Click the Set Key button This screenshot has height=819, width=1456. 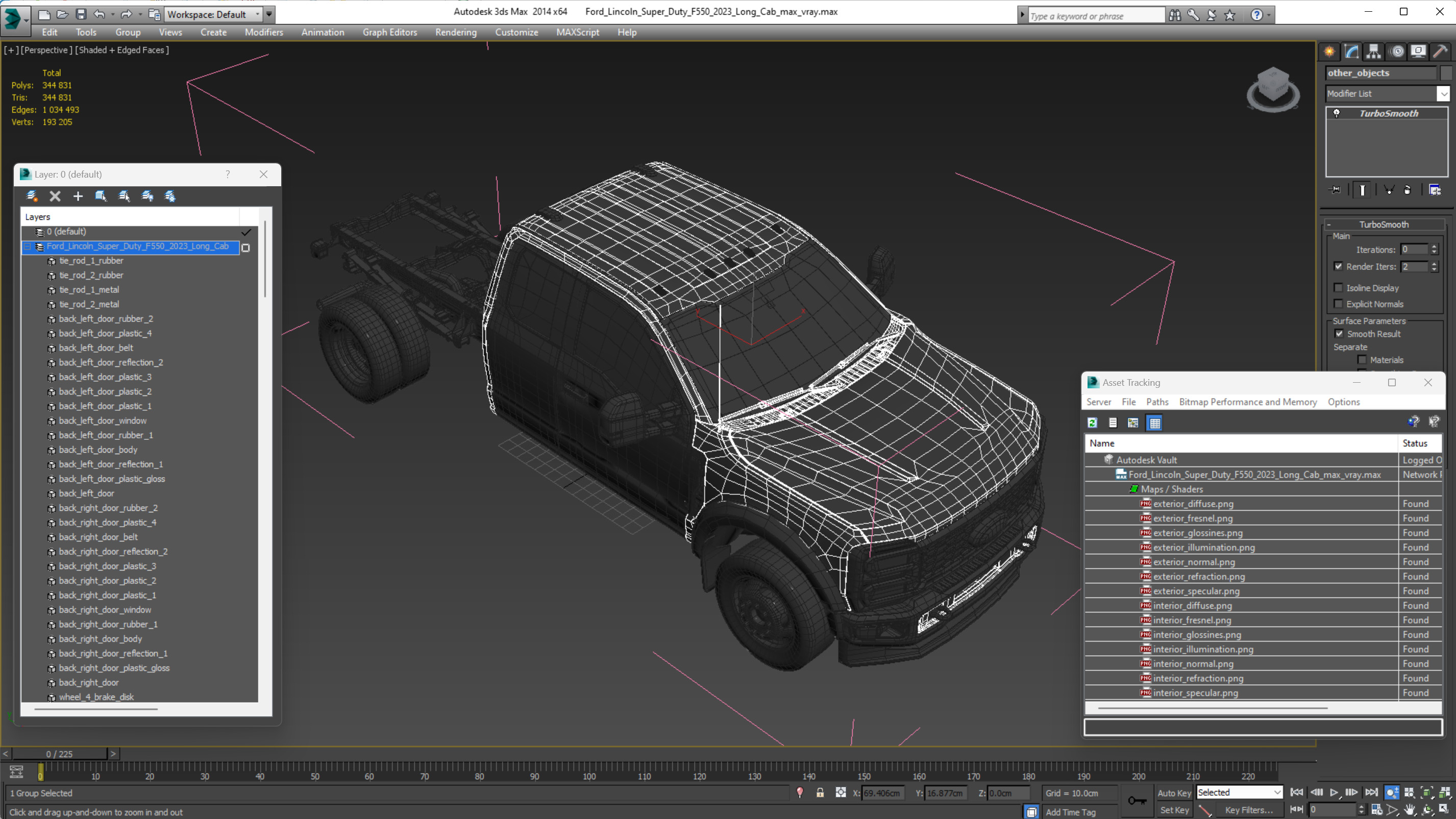pyautogui.click(x=1174, y=810)
